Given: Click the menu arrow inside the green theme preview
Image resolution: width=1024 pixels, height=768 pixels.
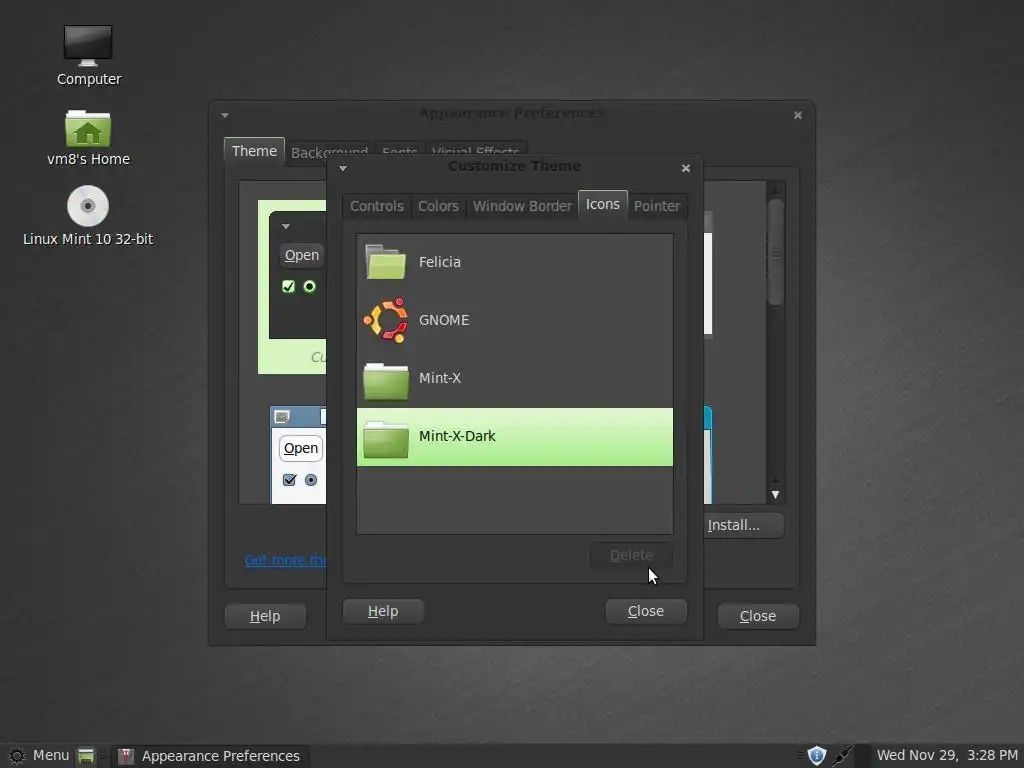Looking at the screenshot, I should (x=285, y=227).
